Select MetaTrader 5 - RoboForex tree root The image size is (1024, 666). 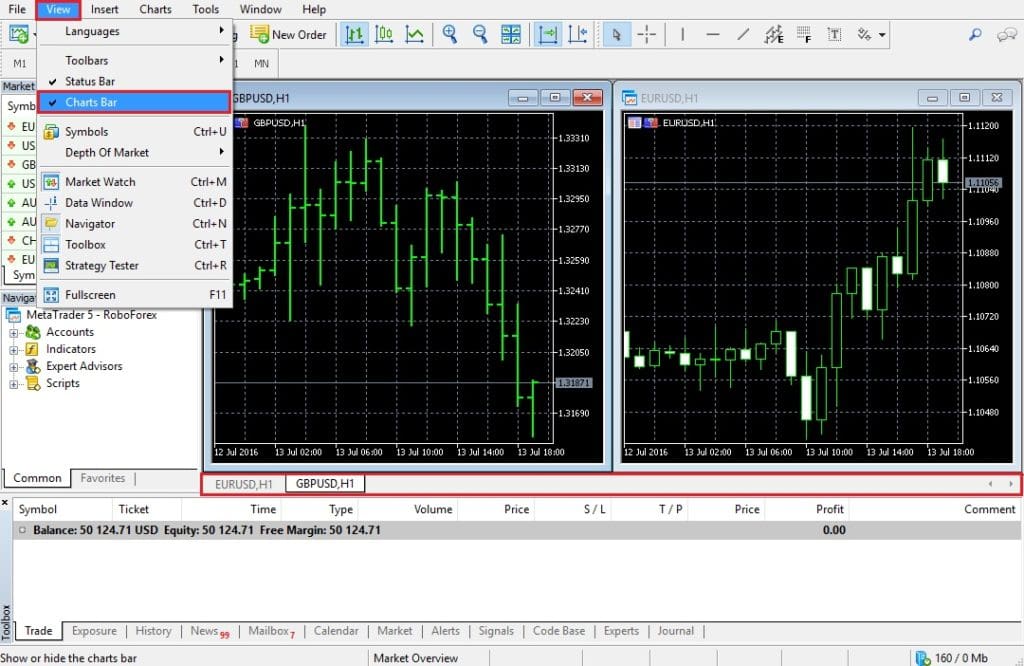91,315
